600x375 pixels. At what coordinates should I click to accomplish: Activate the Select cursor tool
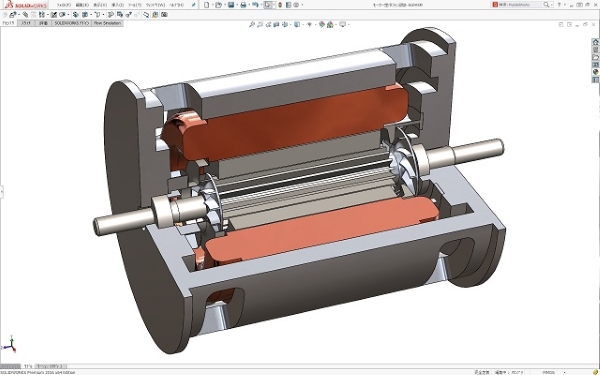point(268,5)
